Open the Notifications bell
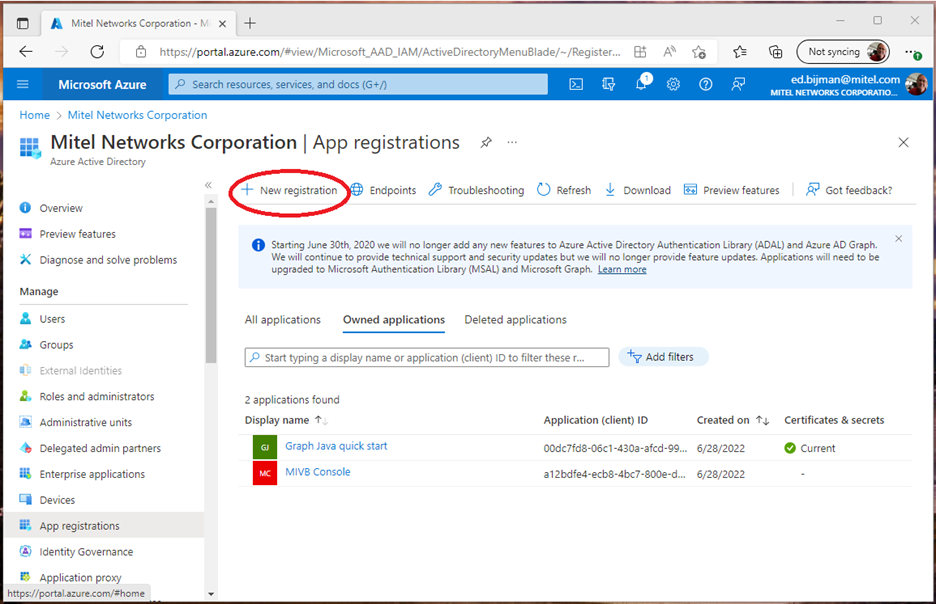936x604 pixels. tap(640, 84)
